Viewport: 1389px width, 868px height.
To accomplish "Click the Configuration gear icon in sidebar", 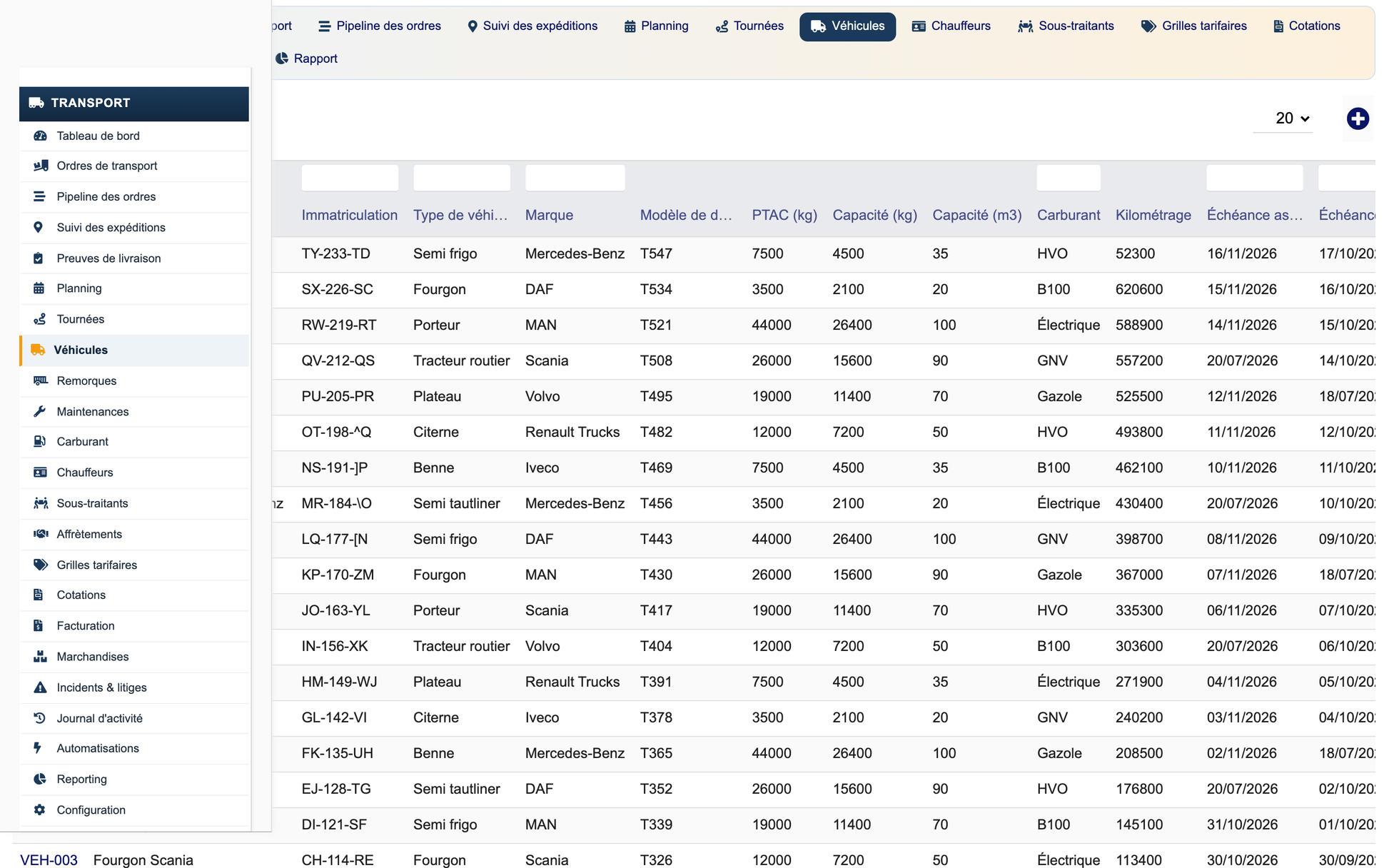I will [x=39, y=809].
